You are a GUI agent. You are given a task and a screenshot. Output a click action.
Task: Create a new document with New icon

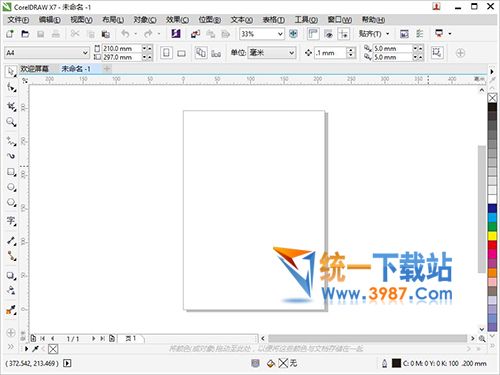coord(10,34)
